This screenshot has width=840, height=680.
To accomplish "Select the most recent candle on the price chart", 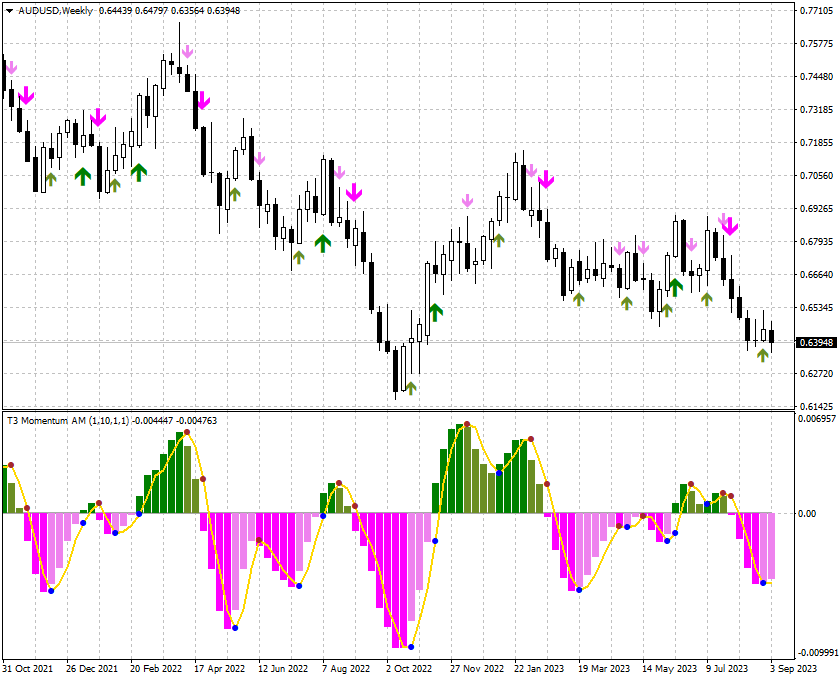I will (x=771, y=337).
